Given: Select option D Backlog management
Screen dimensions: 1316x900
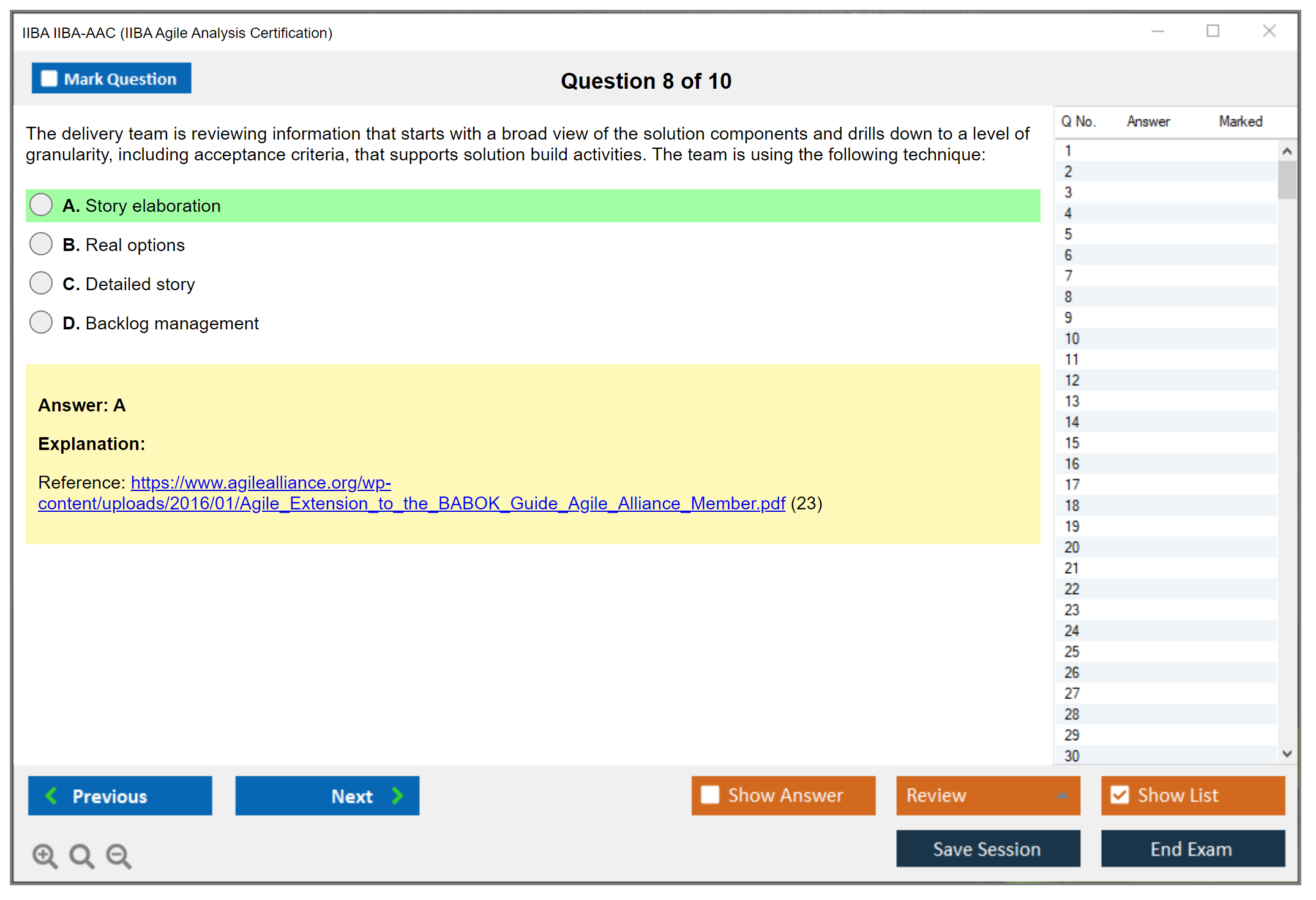Looking at the screenshot, I should [41, 323].
